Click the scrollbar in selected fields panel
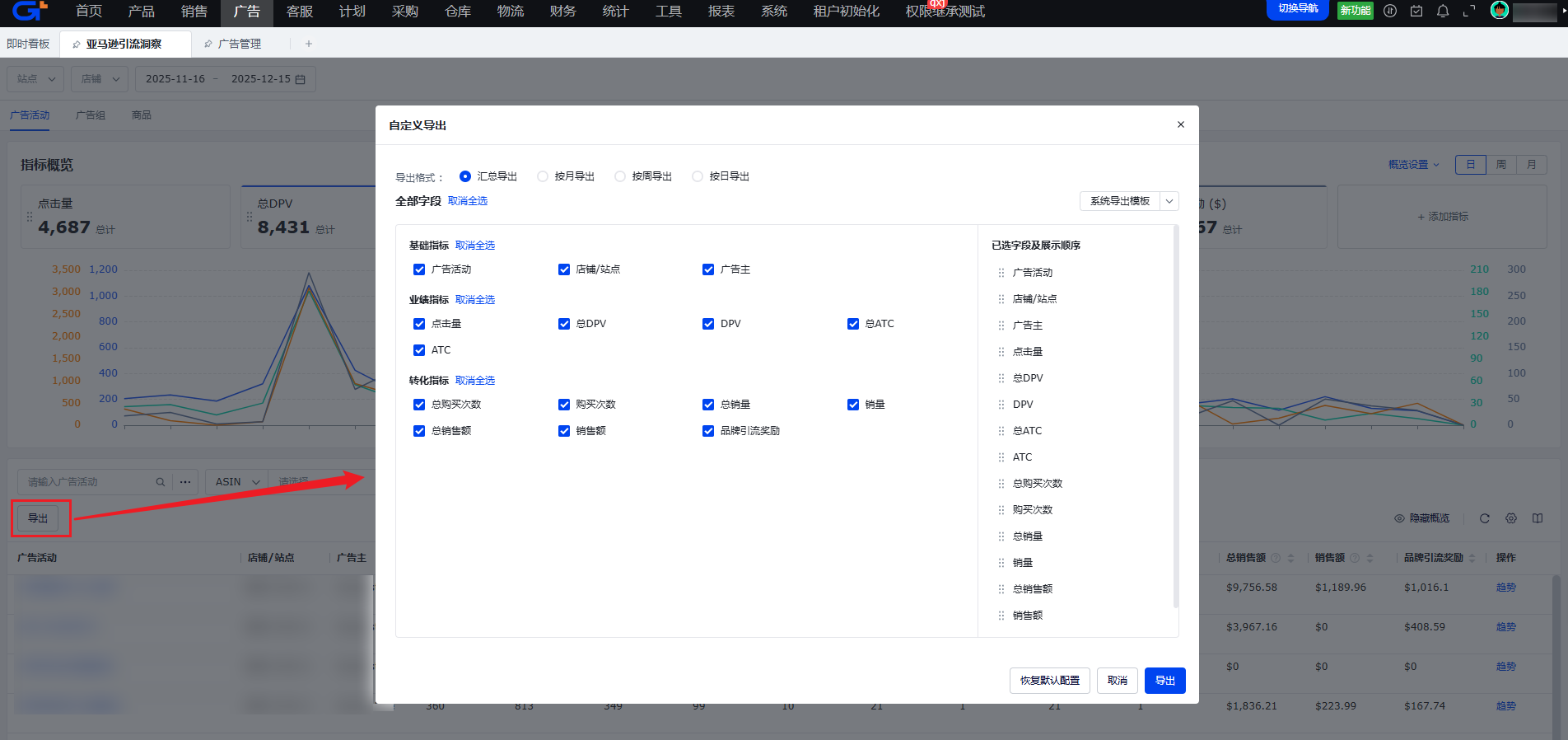Viewport: 1568px width, 740px height. (1175, 412)
